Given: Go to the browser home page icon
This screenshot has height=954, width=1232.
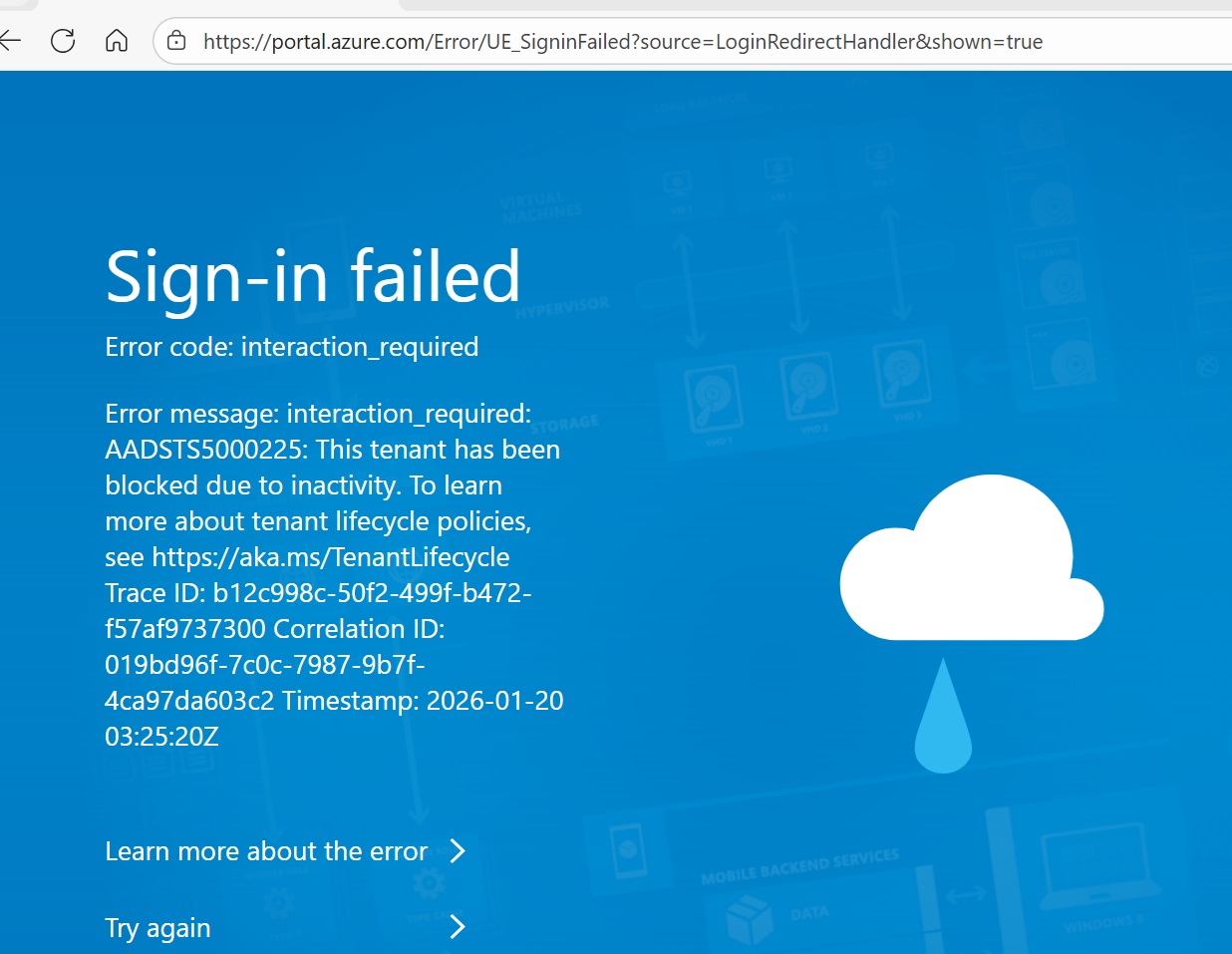Looking at the screenshot, I should [117, 41].
